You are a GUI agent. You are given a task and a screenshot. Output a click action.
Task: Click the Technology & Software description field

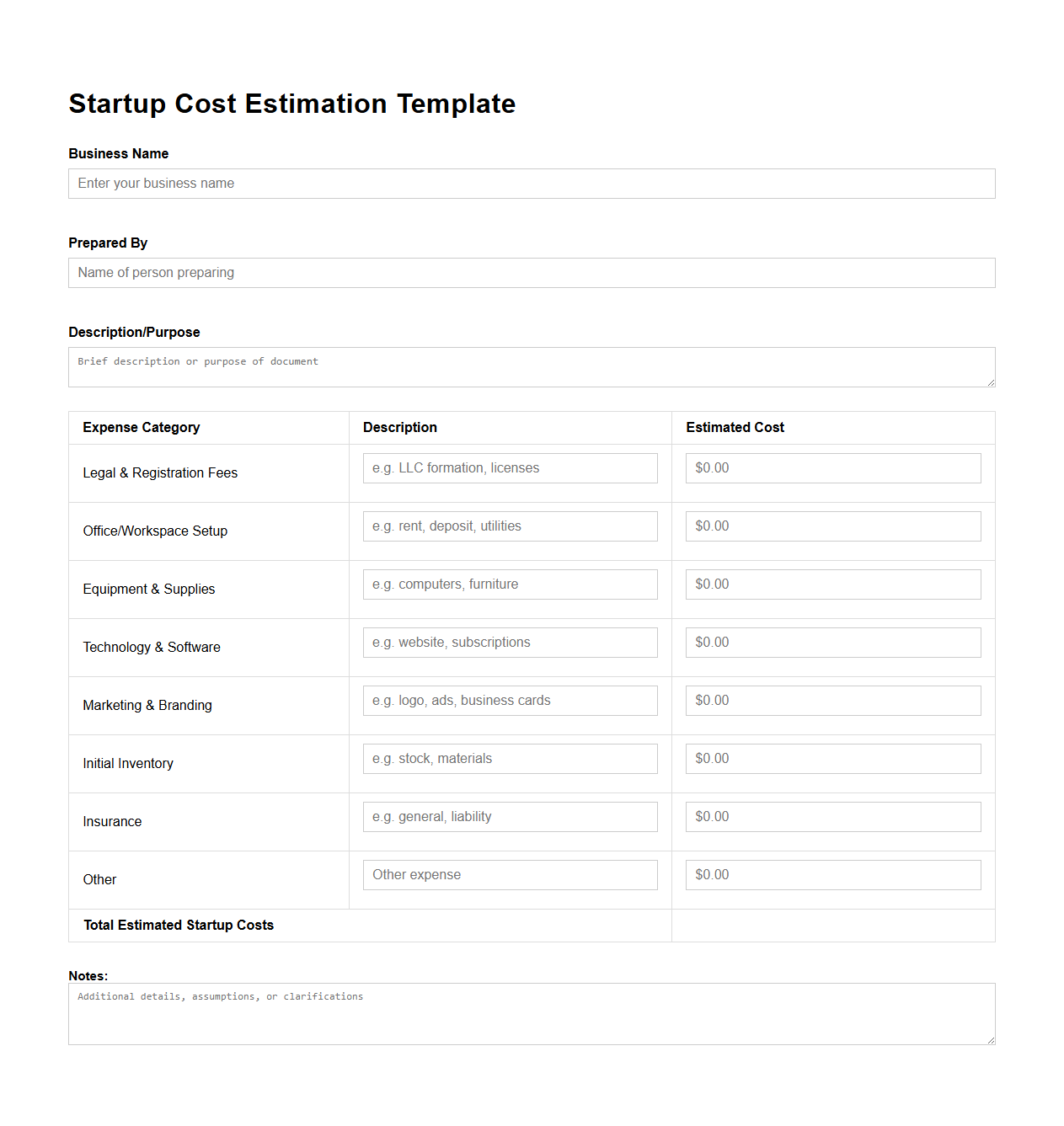[510, 642]
